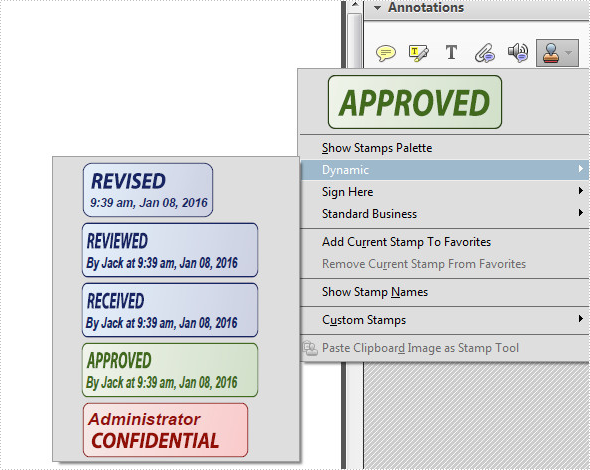
Task: Click the Stamp tool icon
Action: coord(550,53)
